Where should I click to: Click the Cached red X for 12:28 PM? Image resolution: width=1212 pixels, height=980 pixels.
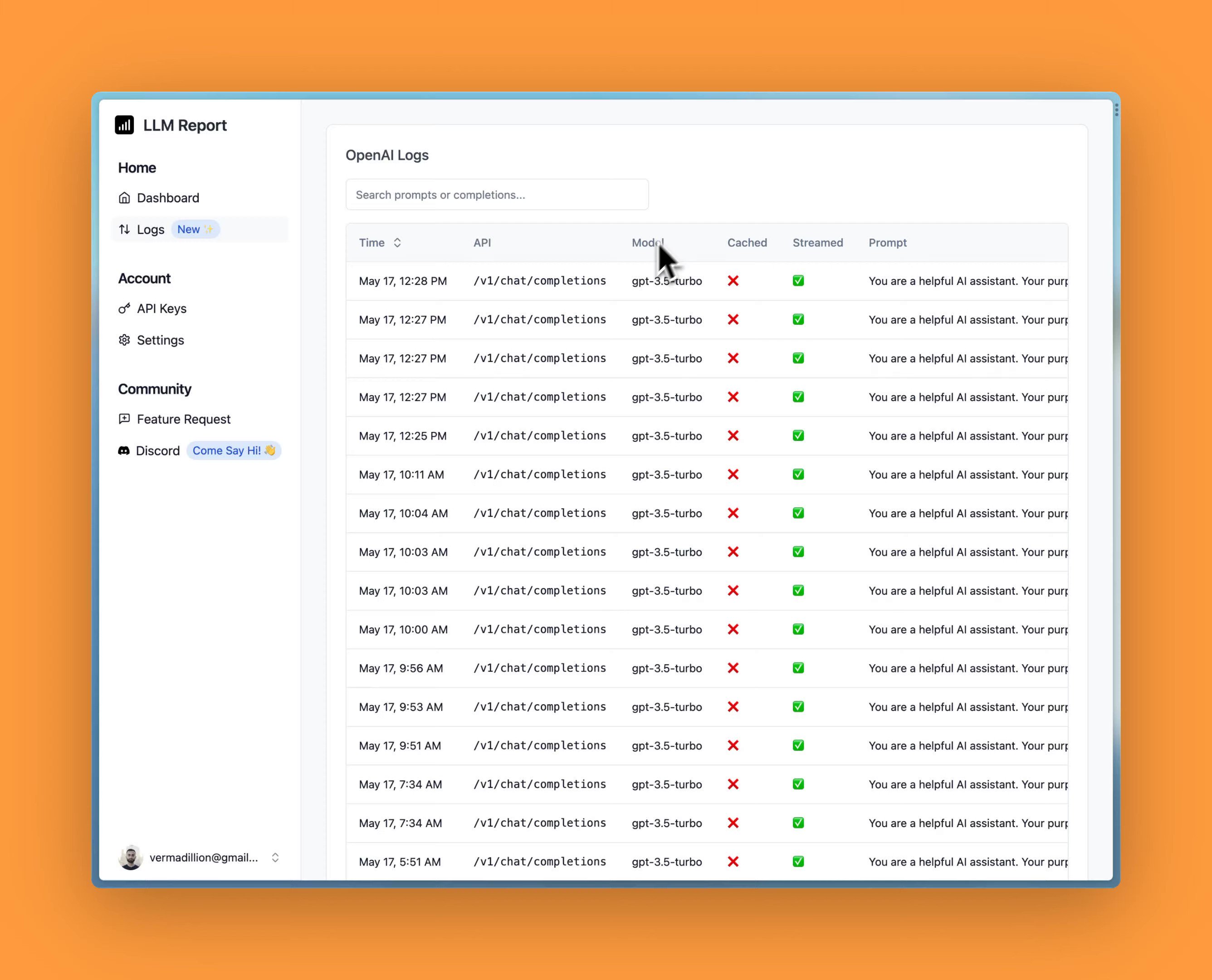coord(733,280)
